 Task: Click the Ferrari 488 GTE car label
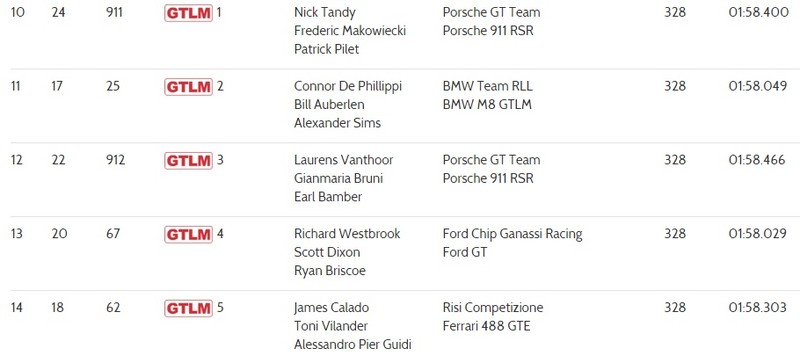tap(486, 326)
